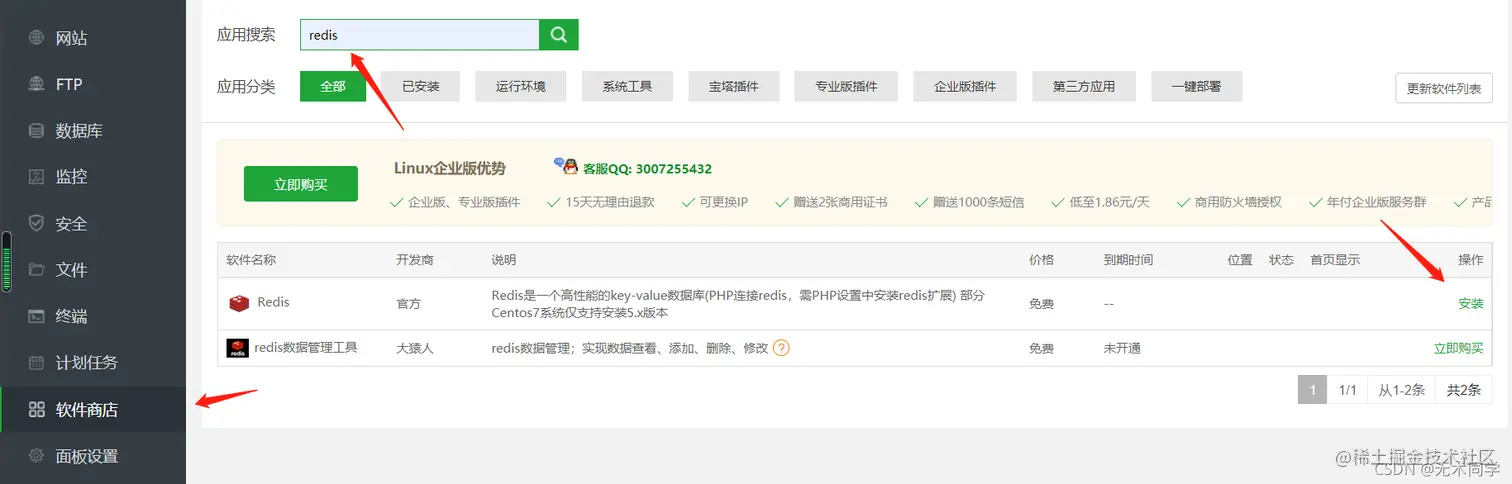This screenshot has height=484, width=1512.
Task: Click the Redis software name
Action: [273, 301]
